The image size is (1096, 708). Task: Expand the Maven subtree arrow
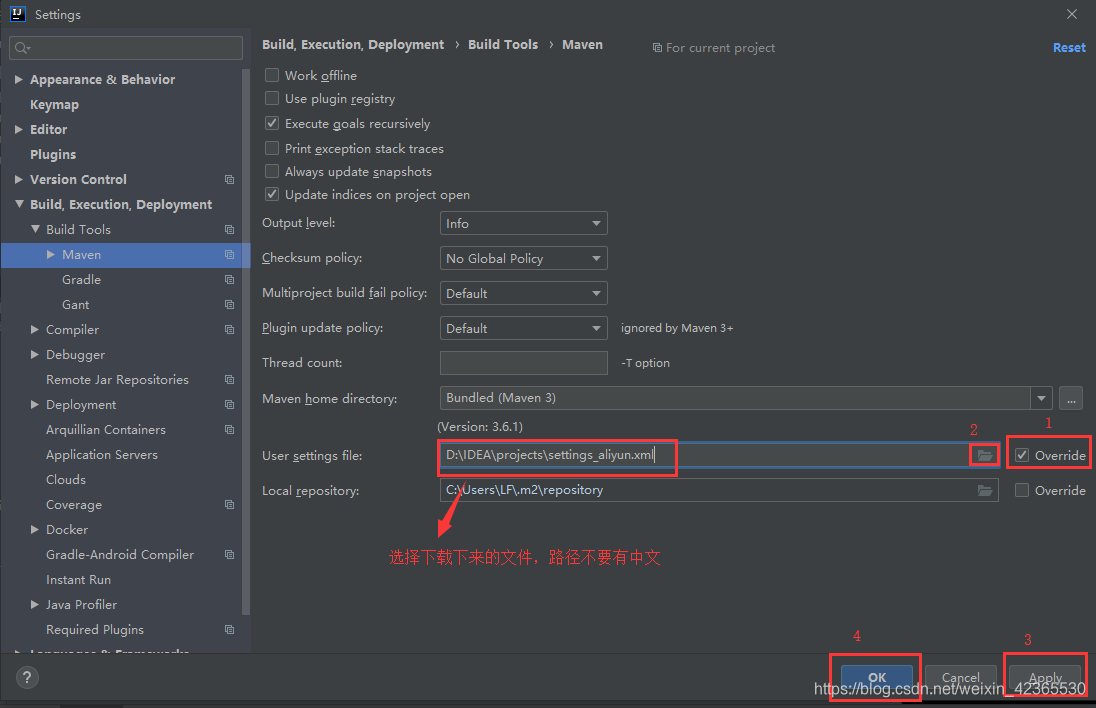[50, 254]
